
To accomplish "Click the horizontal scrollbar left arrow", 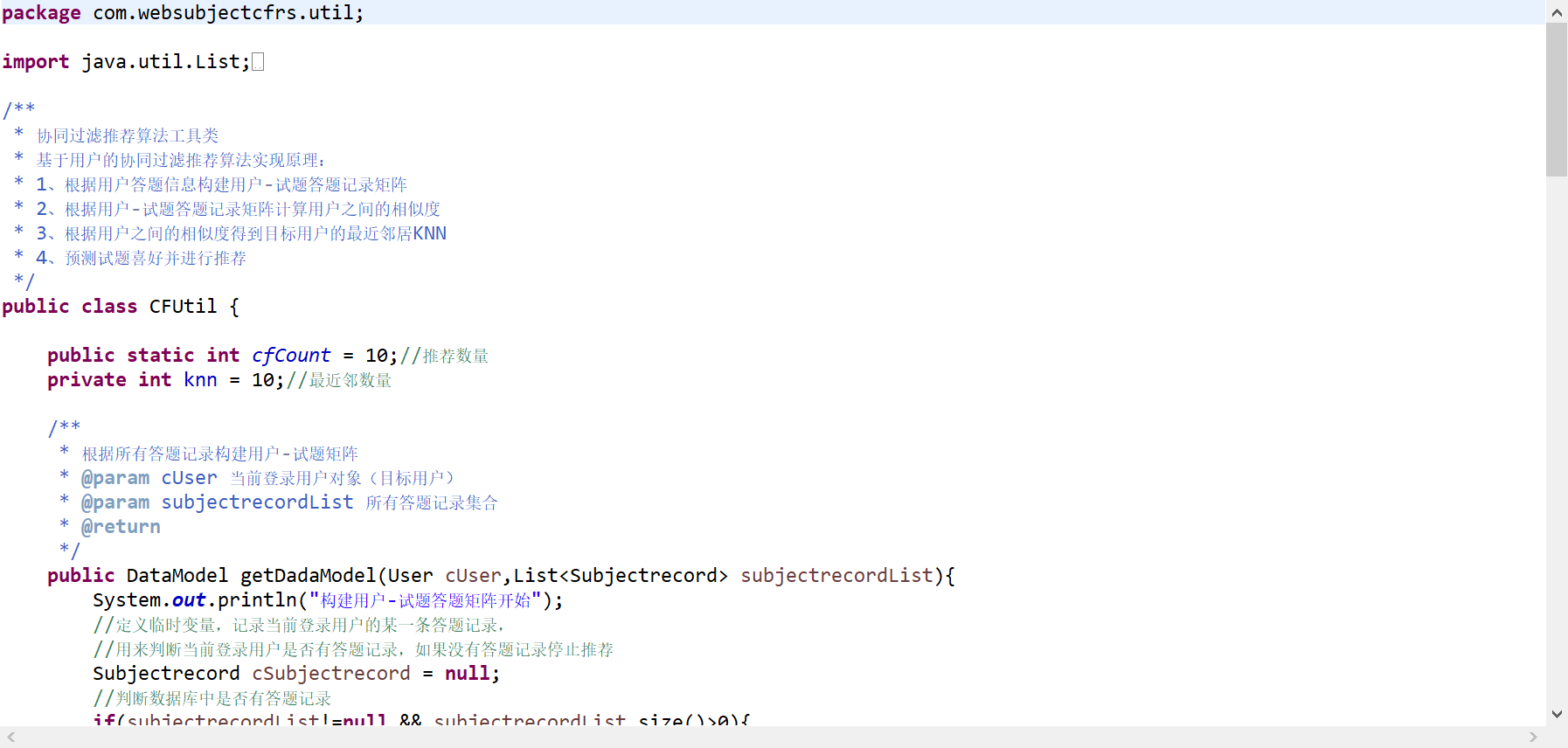I will pos(10,738).
